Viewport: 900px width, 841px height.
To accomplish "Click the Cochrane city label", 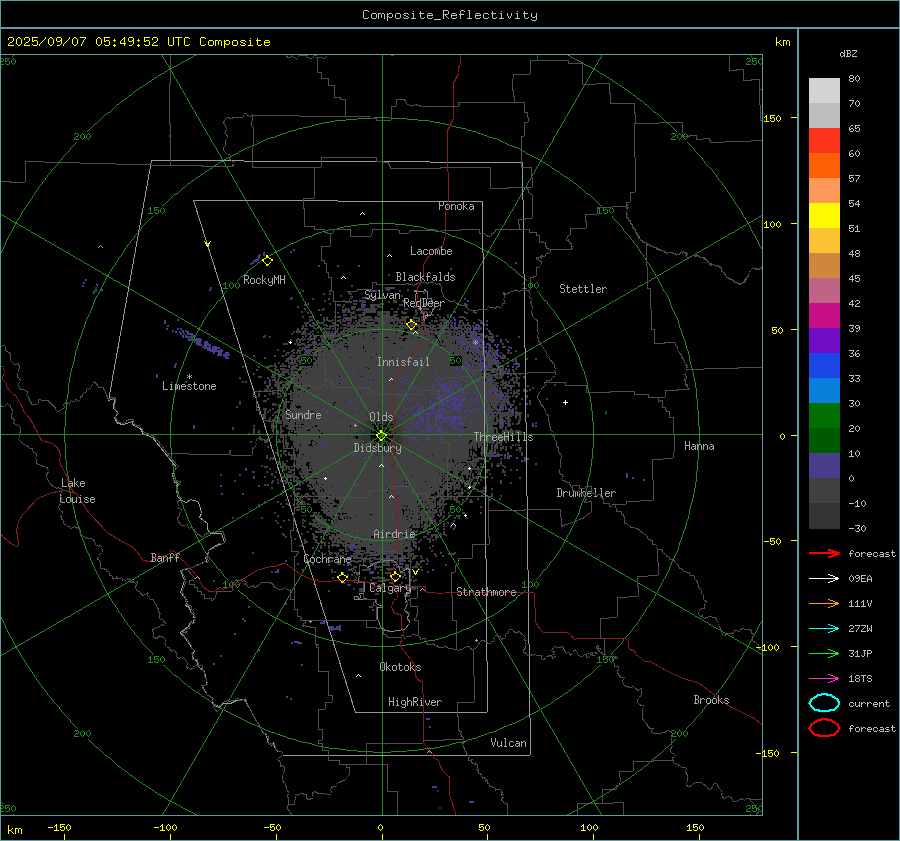I will [327, 559].
